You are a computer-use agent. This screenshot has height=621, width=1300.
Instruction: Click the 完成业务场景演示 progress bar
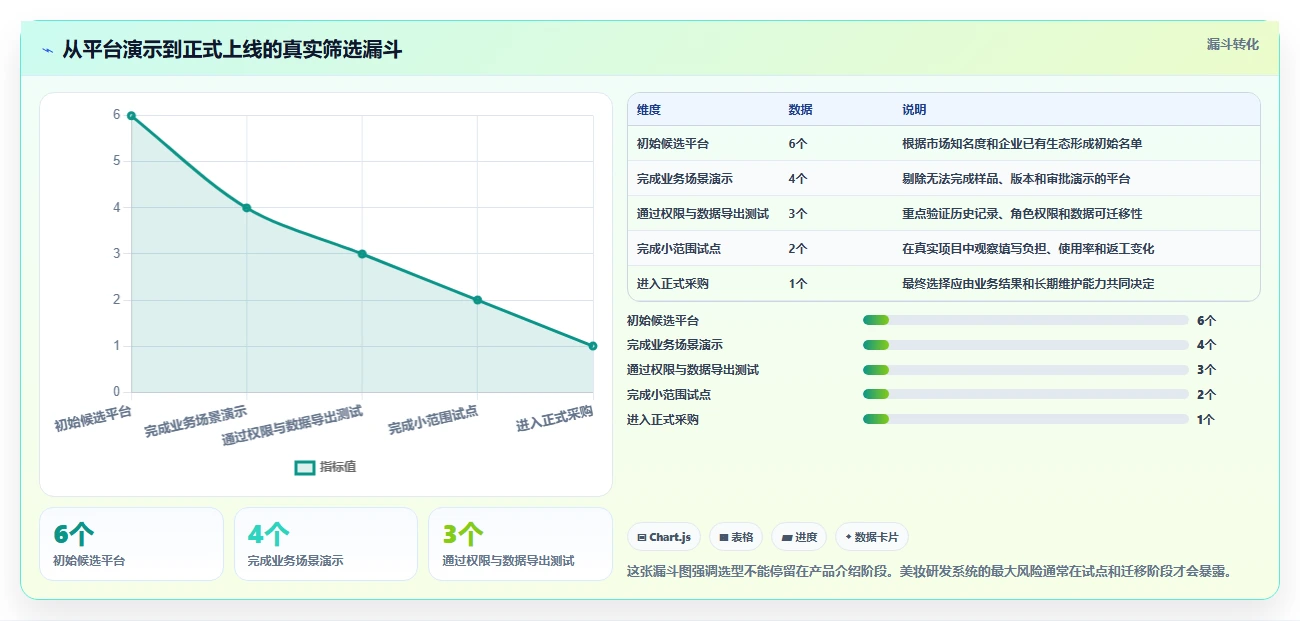click(x=1025, y=345)
